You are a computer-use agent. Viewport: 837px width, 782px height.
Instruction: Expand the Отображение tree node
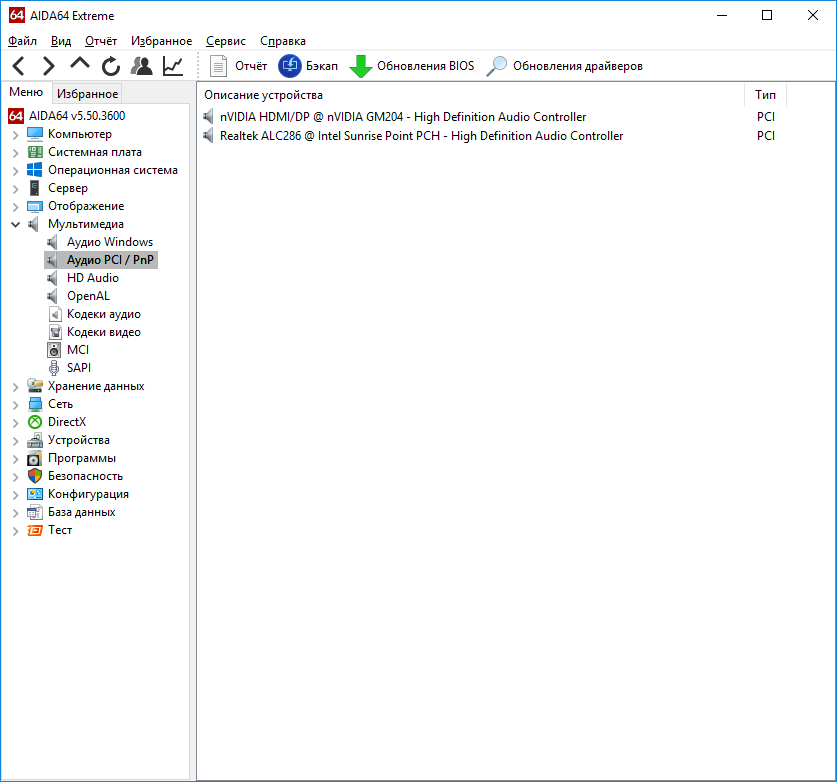[15, 207]
